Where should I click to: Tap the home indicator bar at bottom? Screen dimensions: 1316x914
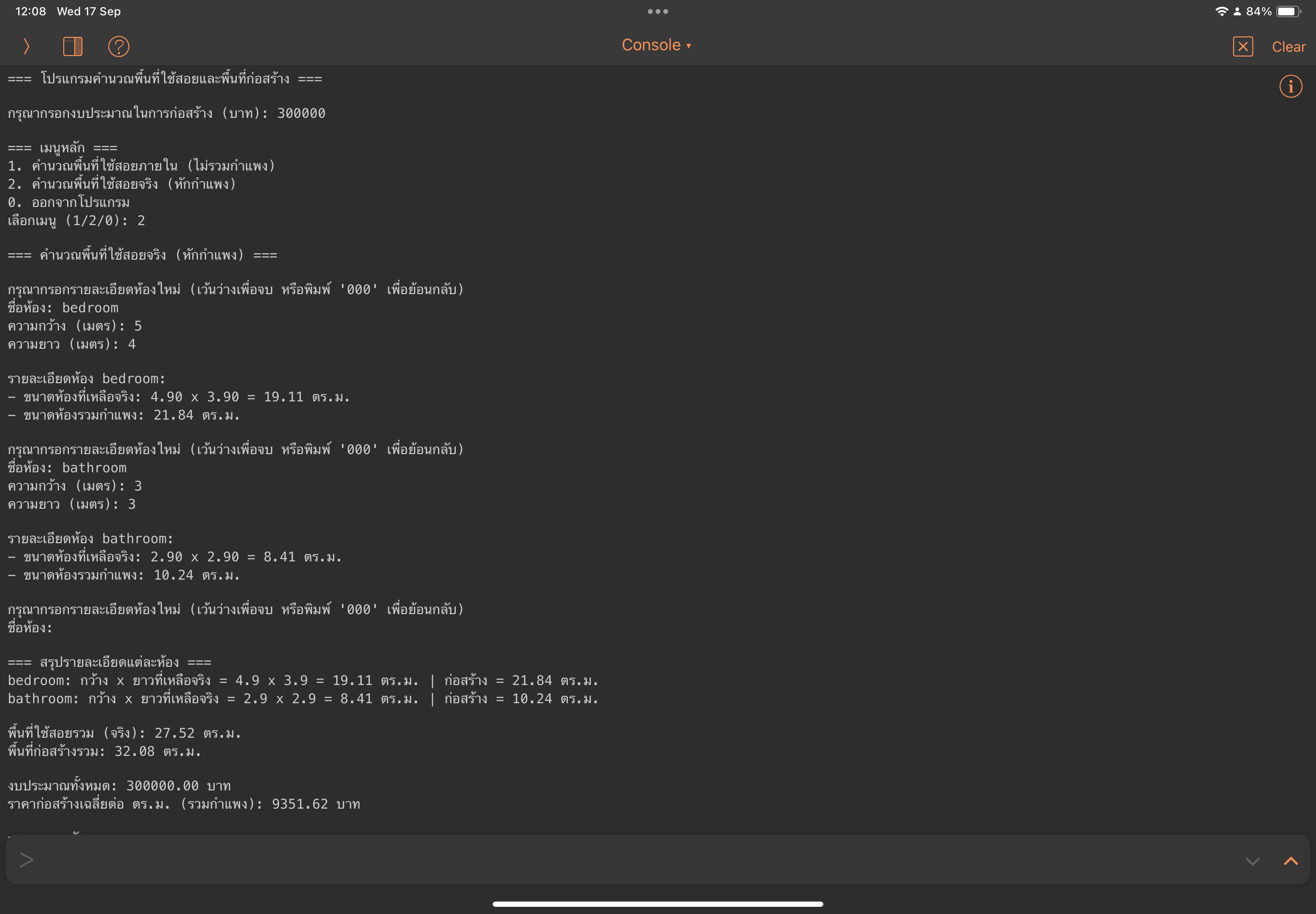(658, 904)
